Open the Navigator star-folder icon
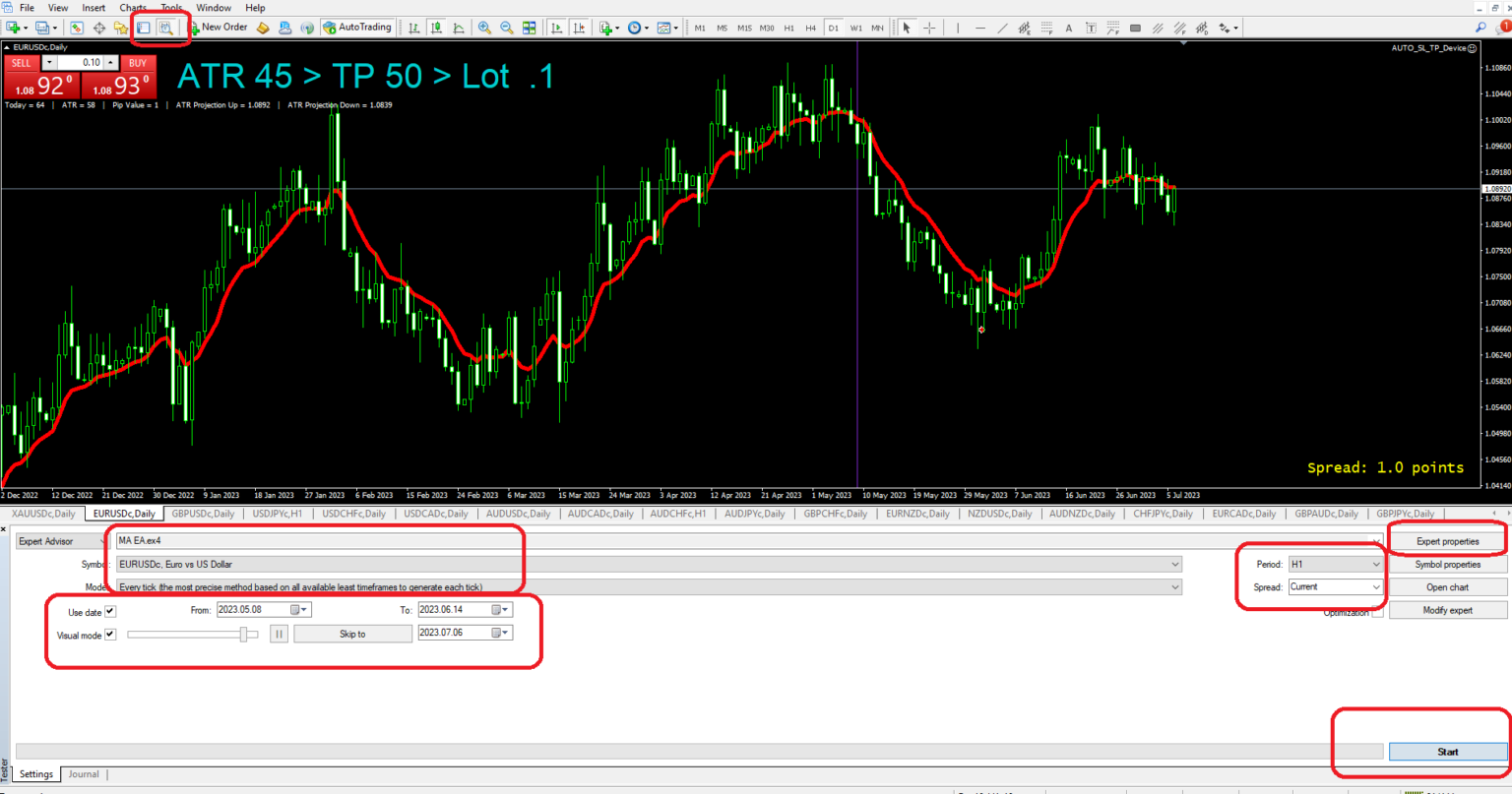 point(120,28)
